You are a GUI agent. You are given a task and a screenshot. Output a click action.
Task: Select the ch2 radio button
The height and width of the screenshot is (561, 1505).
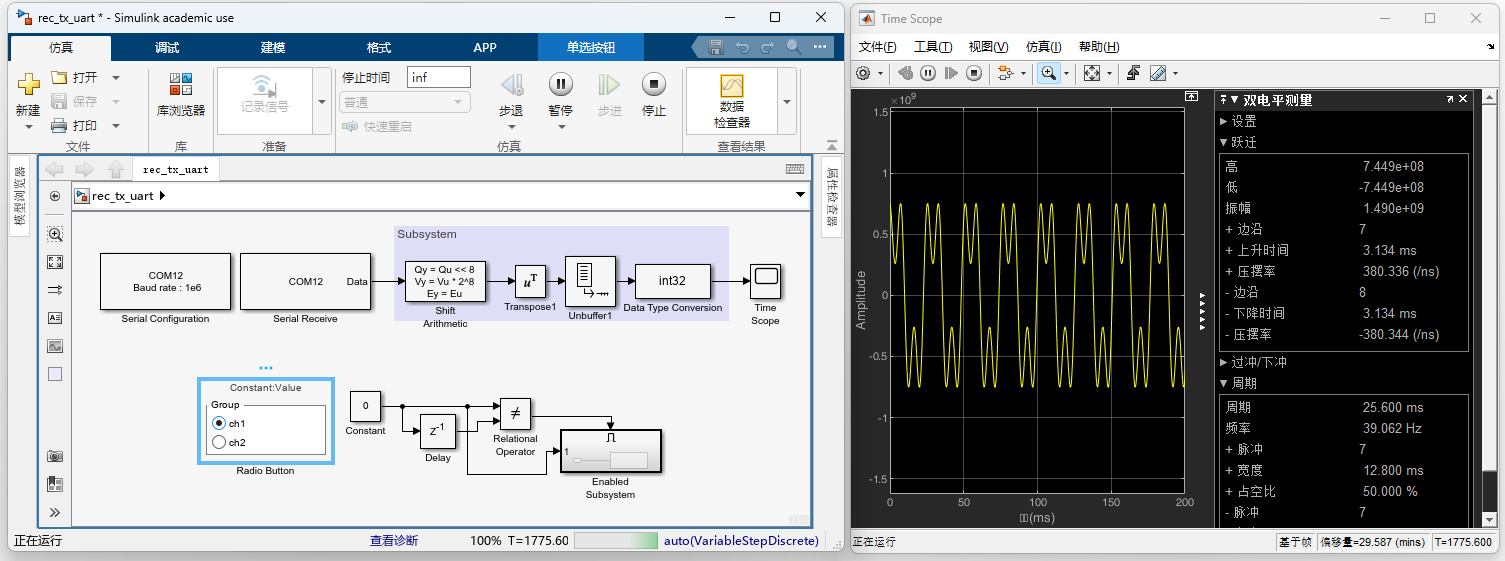pyautogui.click(x=219, y=442)
